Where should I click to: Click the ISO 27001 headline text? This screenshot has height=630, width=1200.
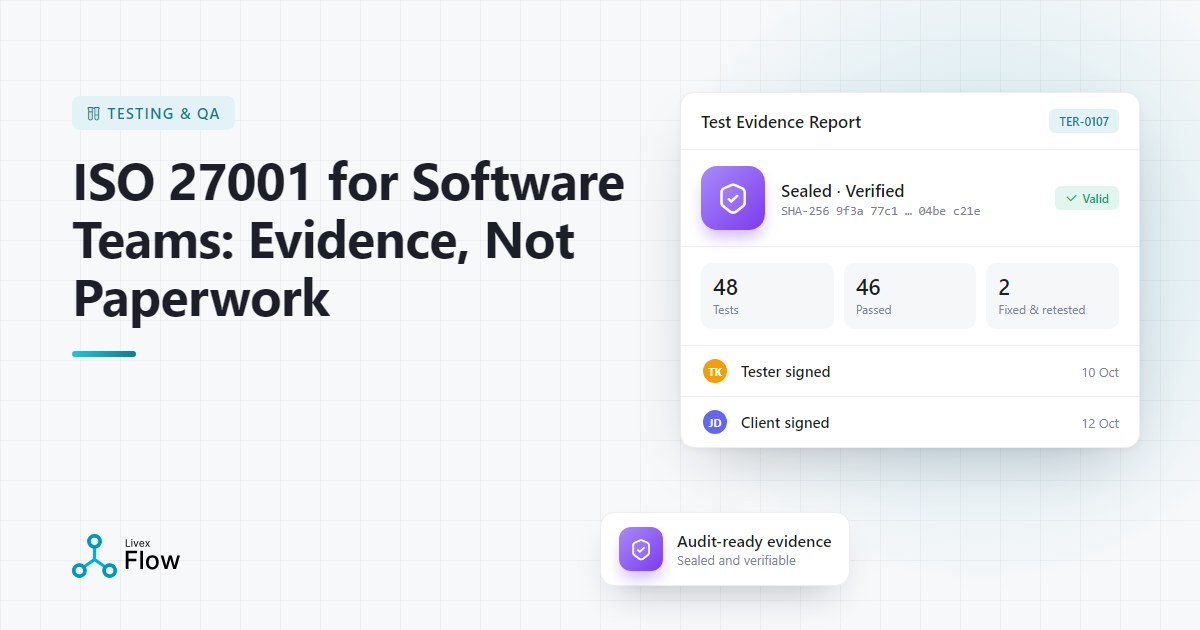coord(349,240)
